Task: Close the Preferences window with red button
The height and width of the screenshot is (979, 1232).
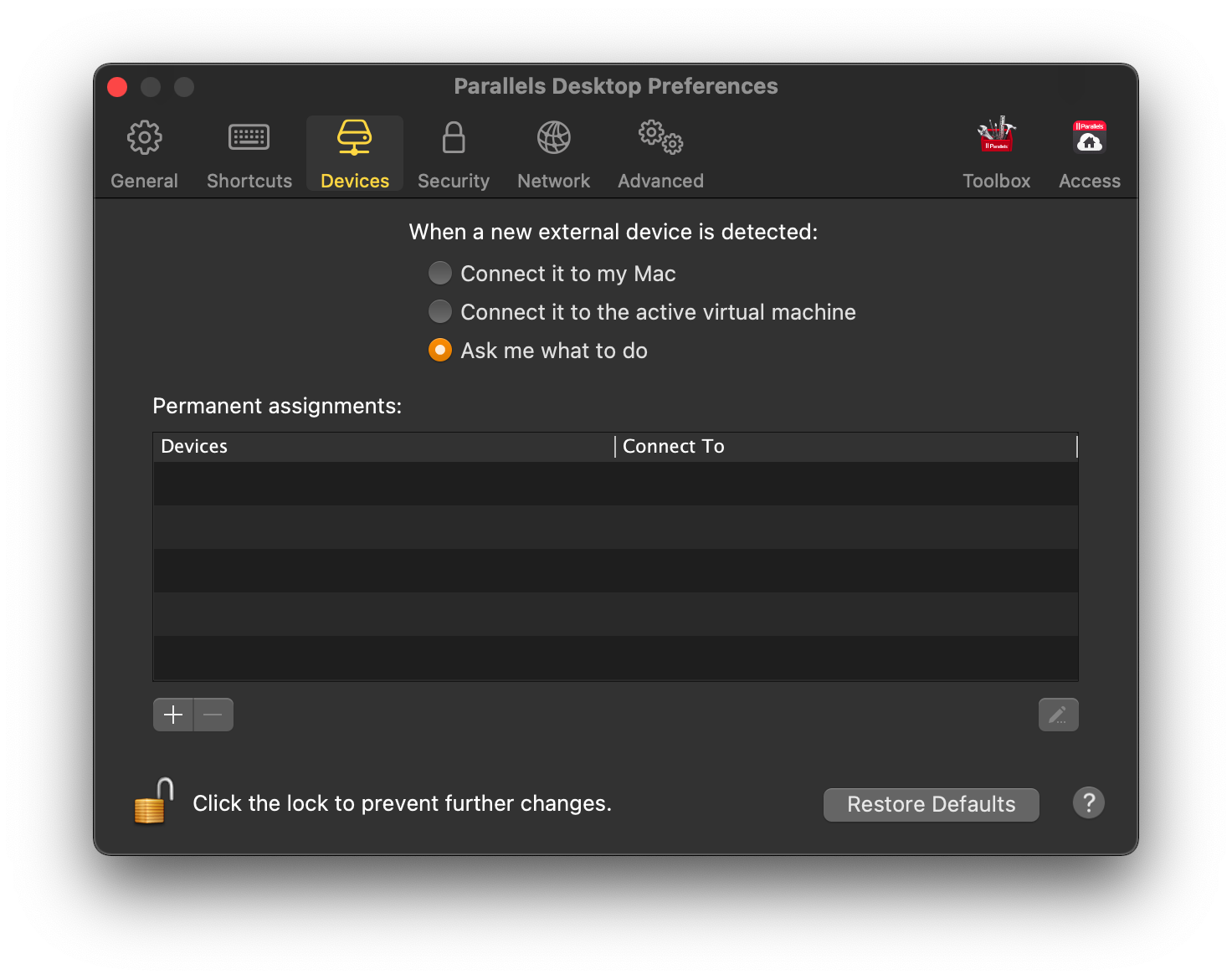Action: pos(117,87)
